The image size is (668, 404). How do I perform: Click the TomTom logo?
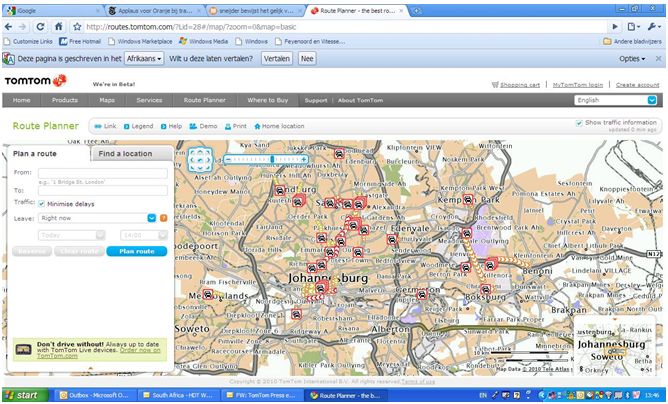36,81
